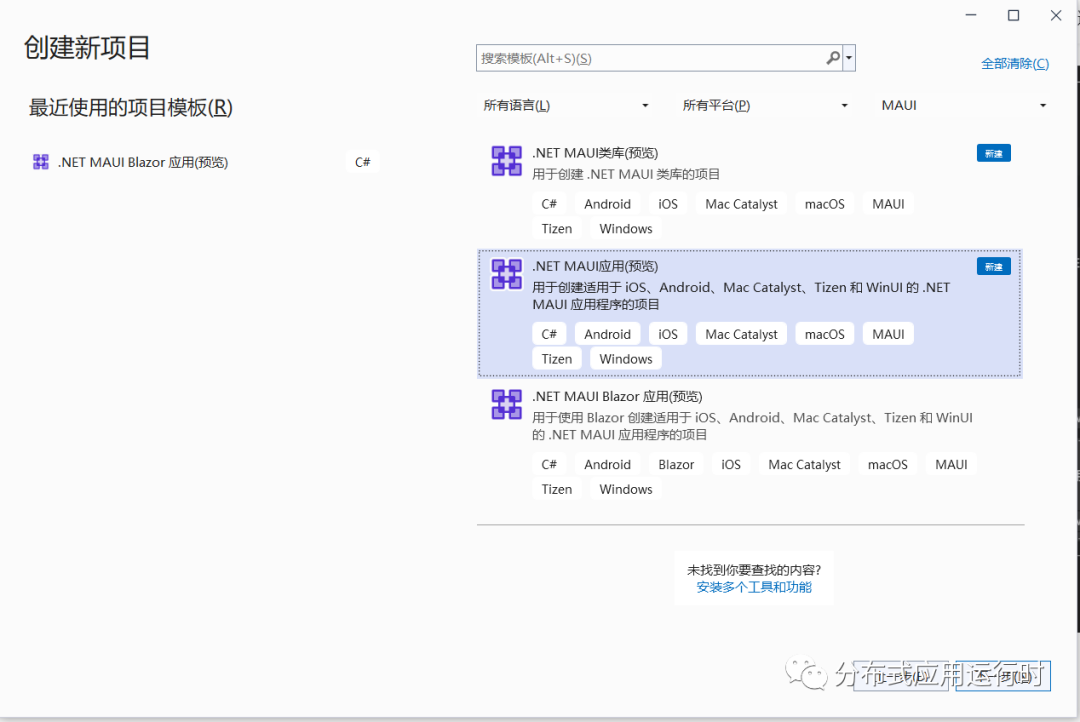Click the Tizen tag under .NET MAUI Blazor 应用

pyautogui.click(x=557, y=489)
